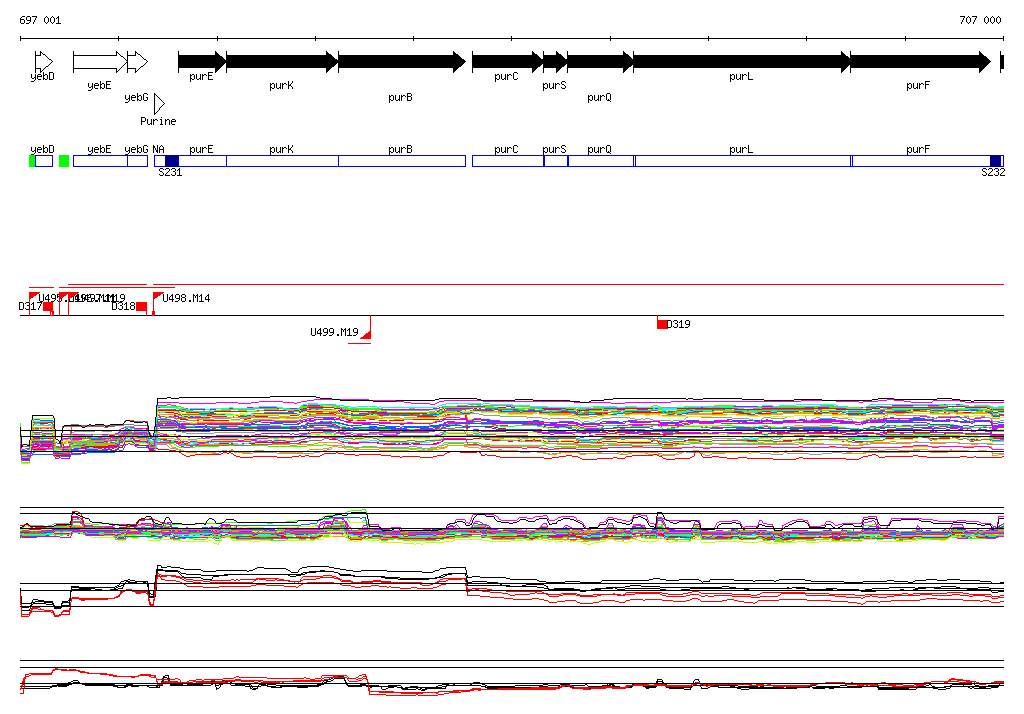Click the 697 001 start coordinate label
This screenshot has width=1024, height=714.
point(40,20)
